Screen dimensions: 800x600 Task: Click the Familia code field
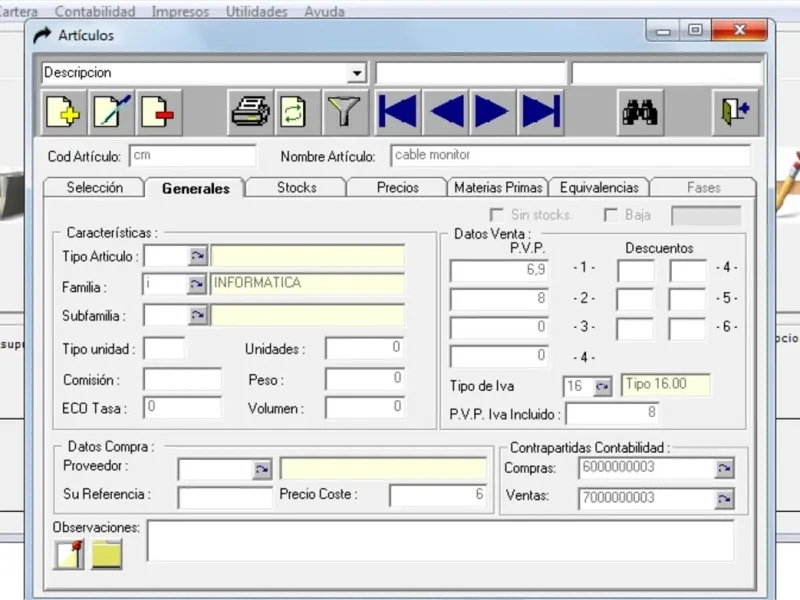point(165,284)
